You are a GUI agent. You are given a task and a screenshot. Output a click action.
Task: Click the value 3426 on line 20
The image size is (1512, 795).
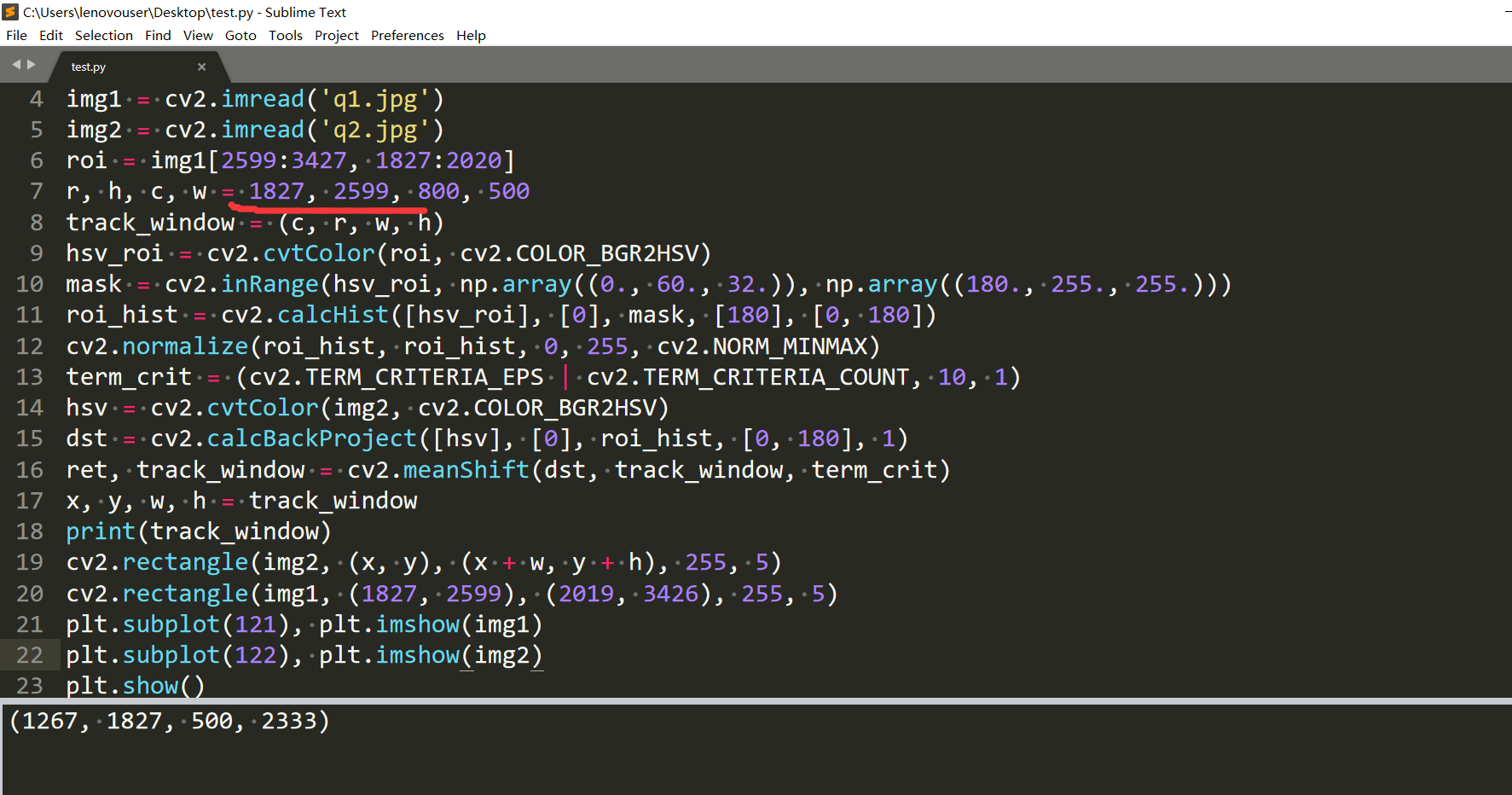tap(670, 594)
